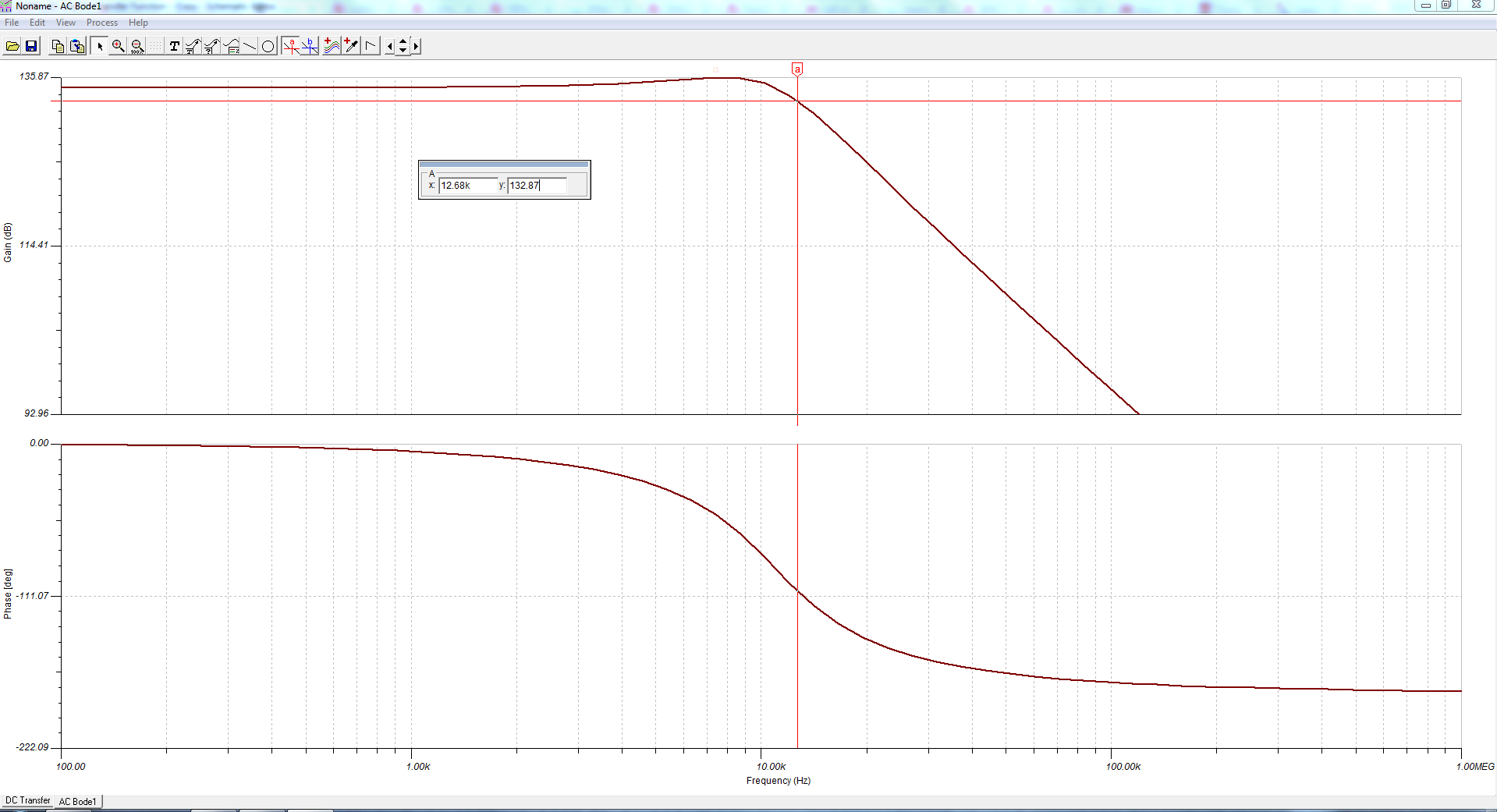Click the red cursor 'a' marker handle

point(797,69)
